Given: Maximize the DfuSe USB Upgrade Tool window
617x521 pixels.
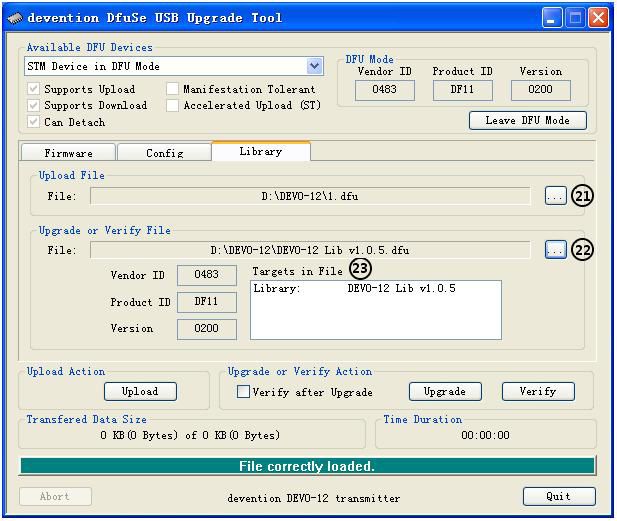Looking at the screenshot, I should coord(575,18).
